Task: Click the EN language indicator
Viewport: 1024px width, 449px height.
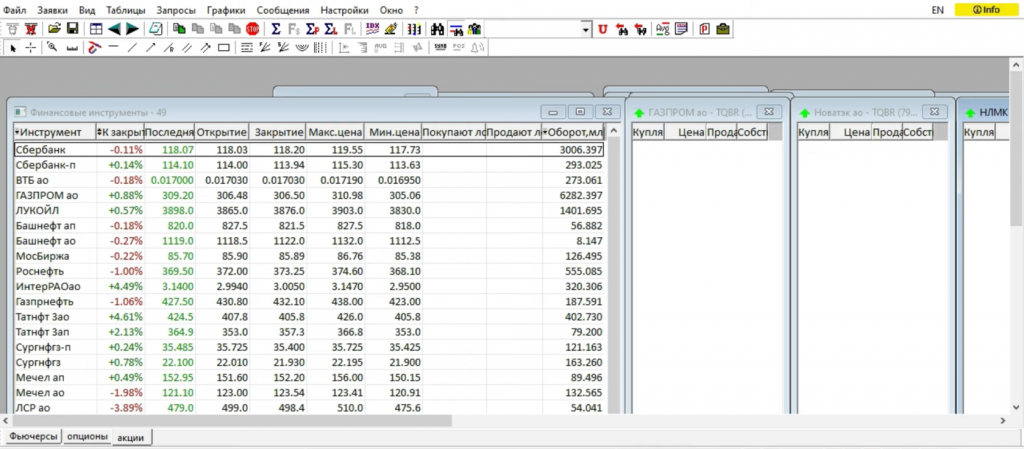Action: coord(938,10)
